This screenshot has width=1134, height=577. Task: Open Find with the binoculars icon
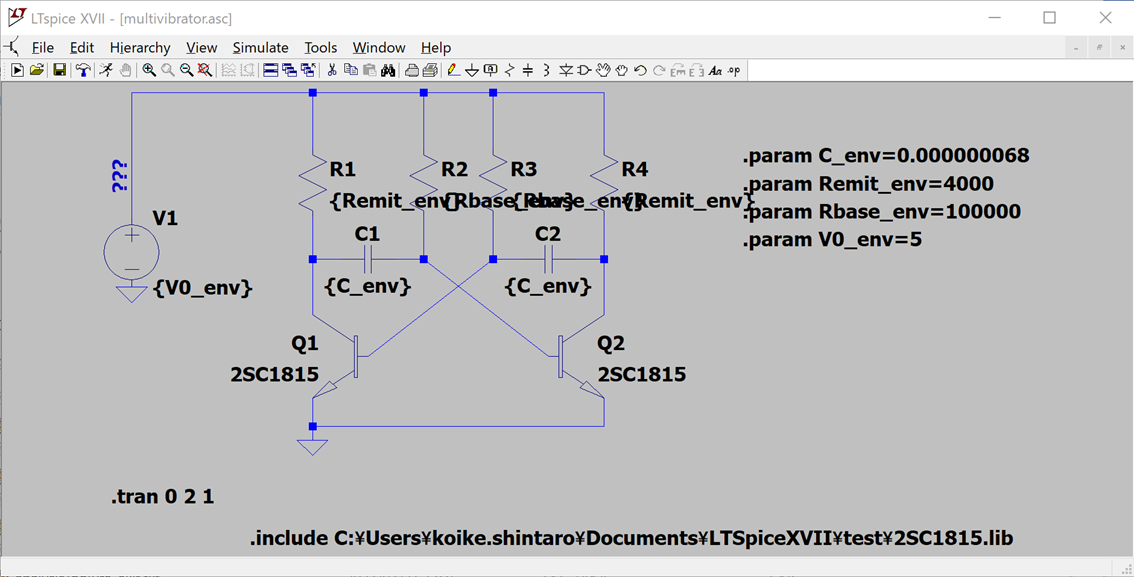pyautogui.click(x=387, y=70)
